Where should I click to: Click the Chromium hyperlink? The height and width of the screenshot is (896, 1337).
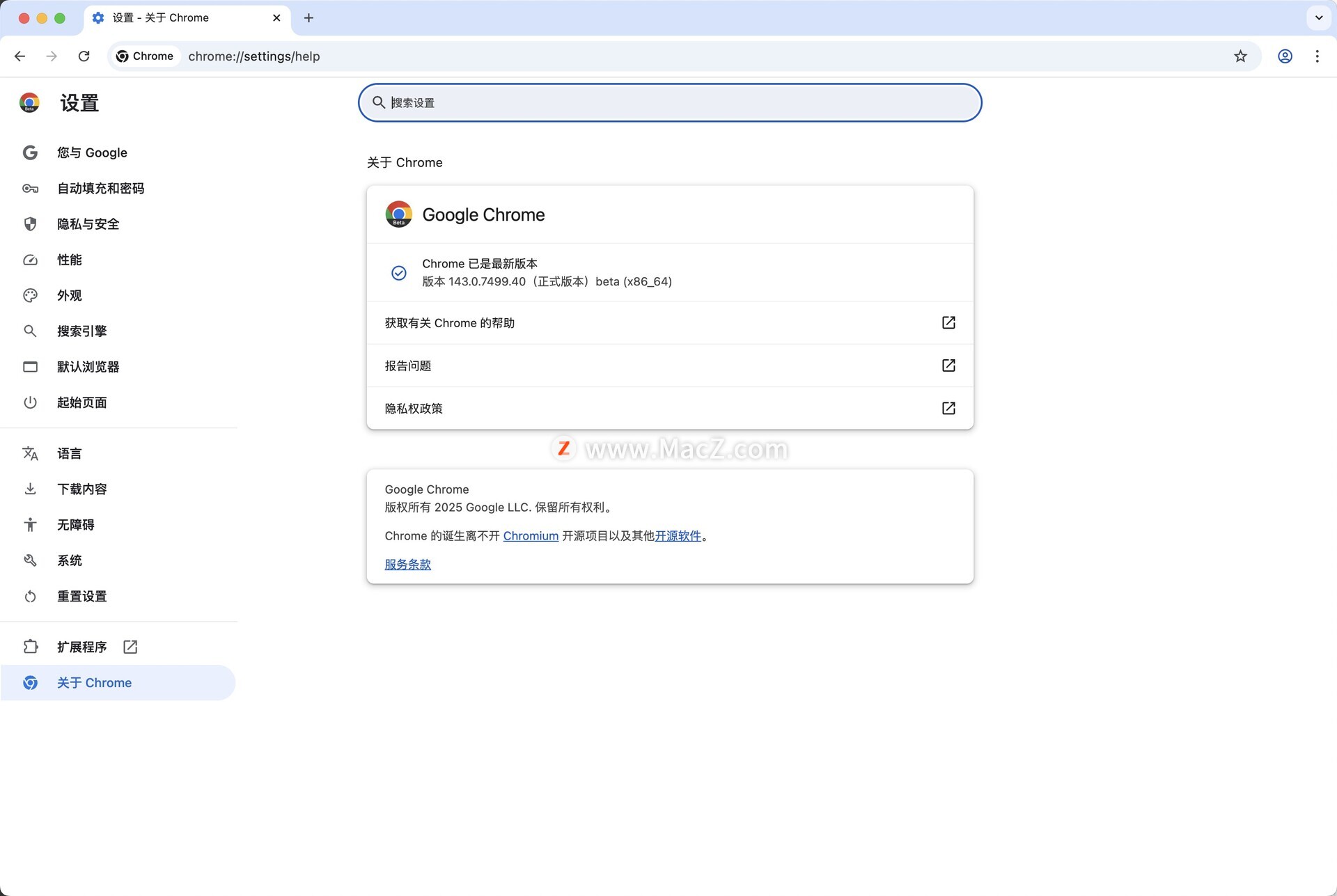coord(531,535)
